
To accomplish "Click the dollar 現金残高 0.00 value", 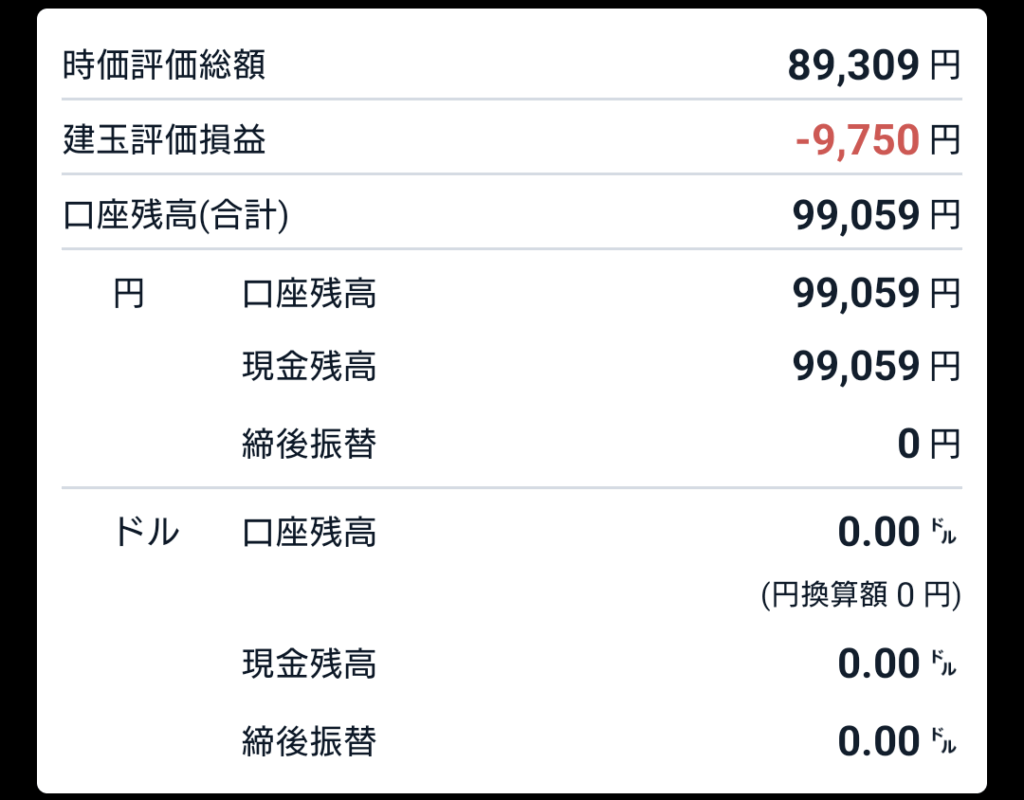I will [x=898, y=664].
